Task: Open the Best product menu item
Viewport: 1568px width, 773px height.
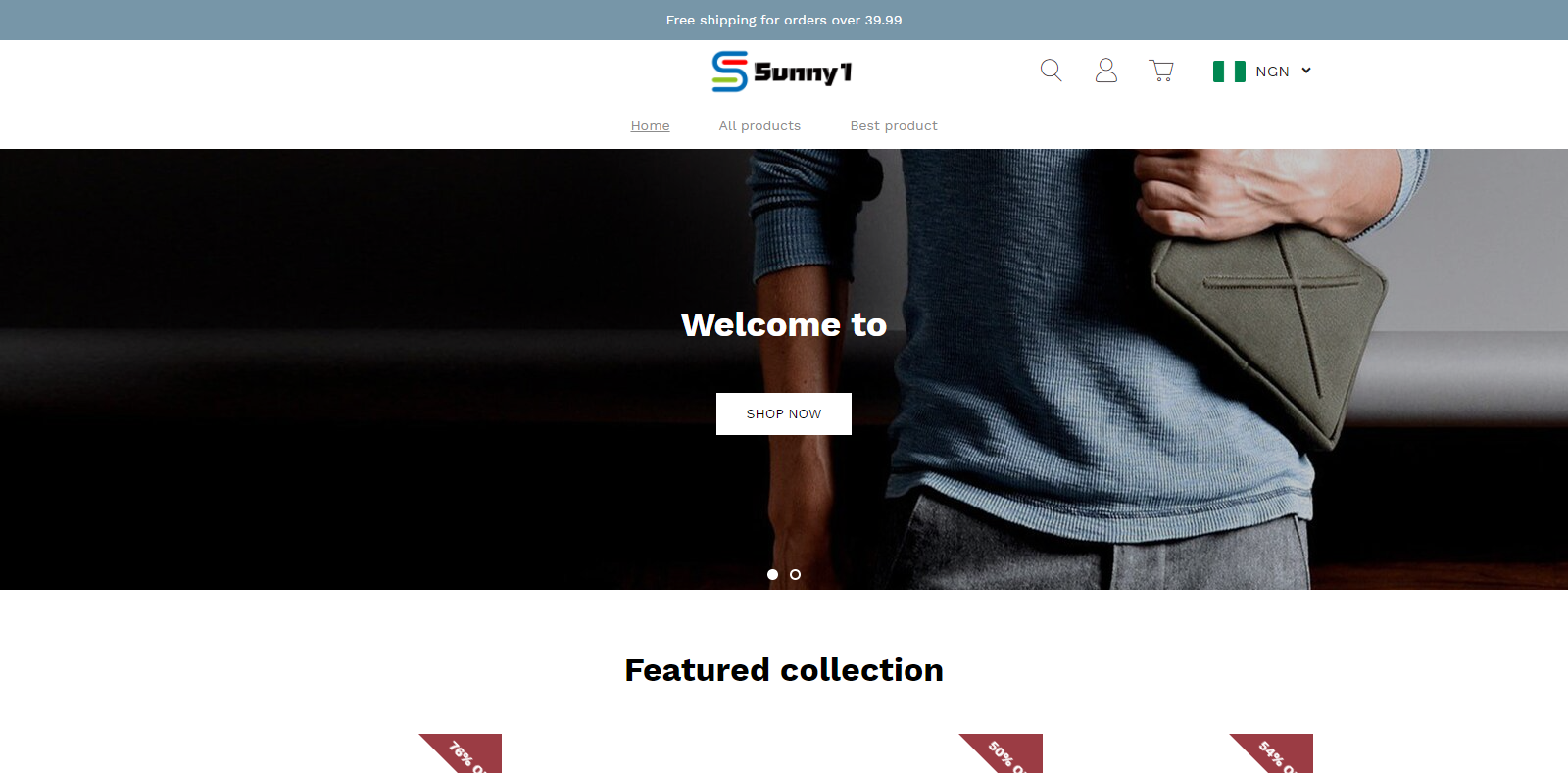Action: [894, 125]
